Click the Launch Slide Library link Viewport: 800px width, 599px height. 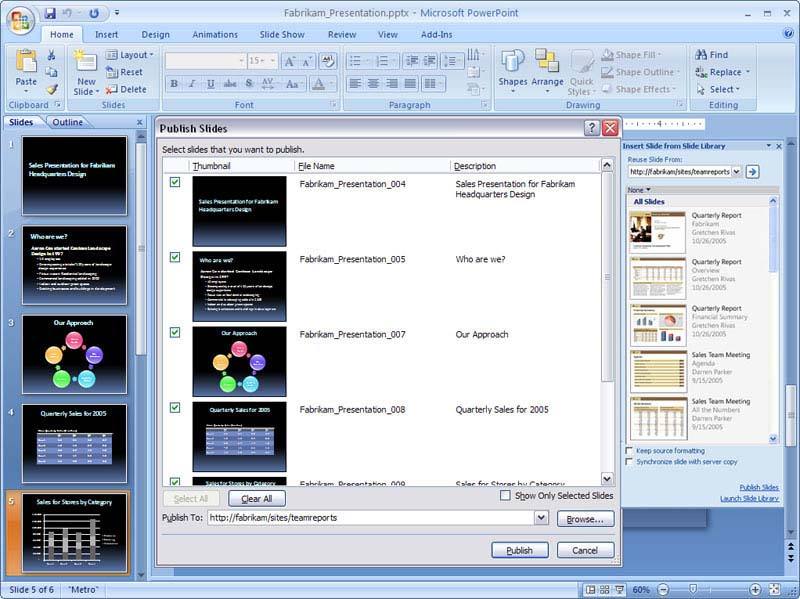point(749,498)
